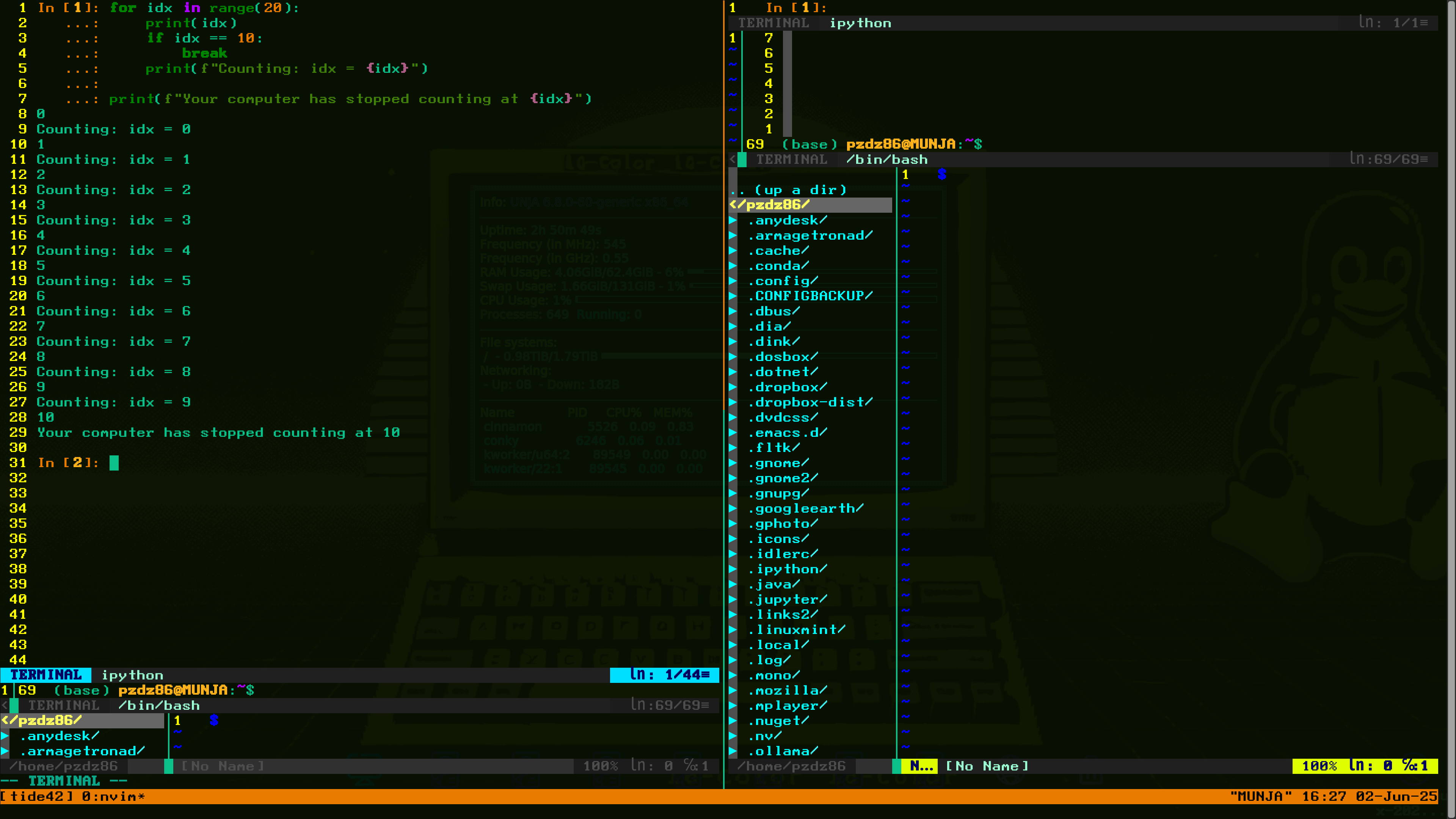Select the .links2/ folder entry
This screenshot has height=819, width=1456.
783,615
